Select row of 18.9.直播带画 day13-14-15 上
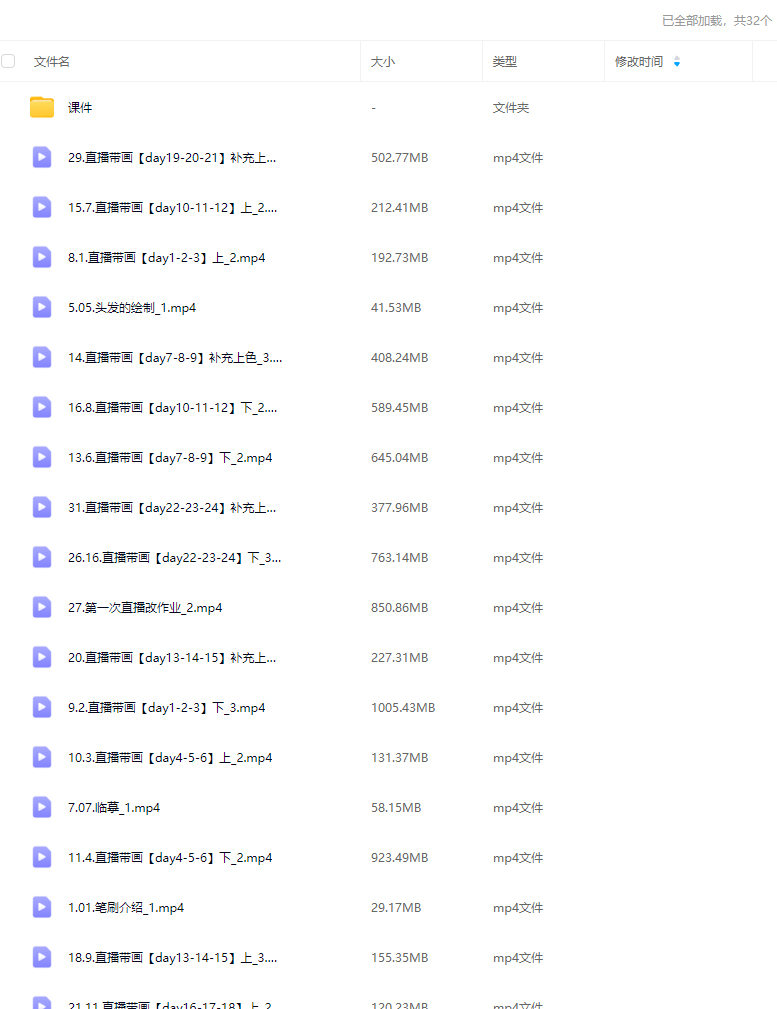Image resolution: width=777 pixels, height=1009 pixels. coord(388,958)
